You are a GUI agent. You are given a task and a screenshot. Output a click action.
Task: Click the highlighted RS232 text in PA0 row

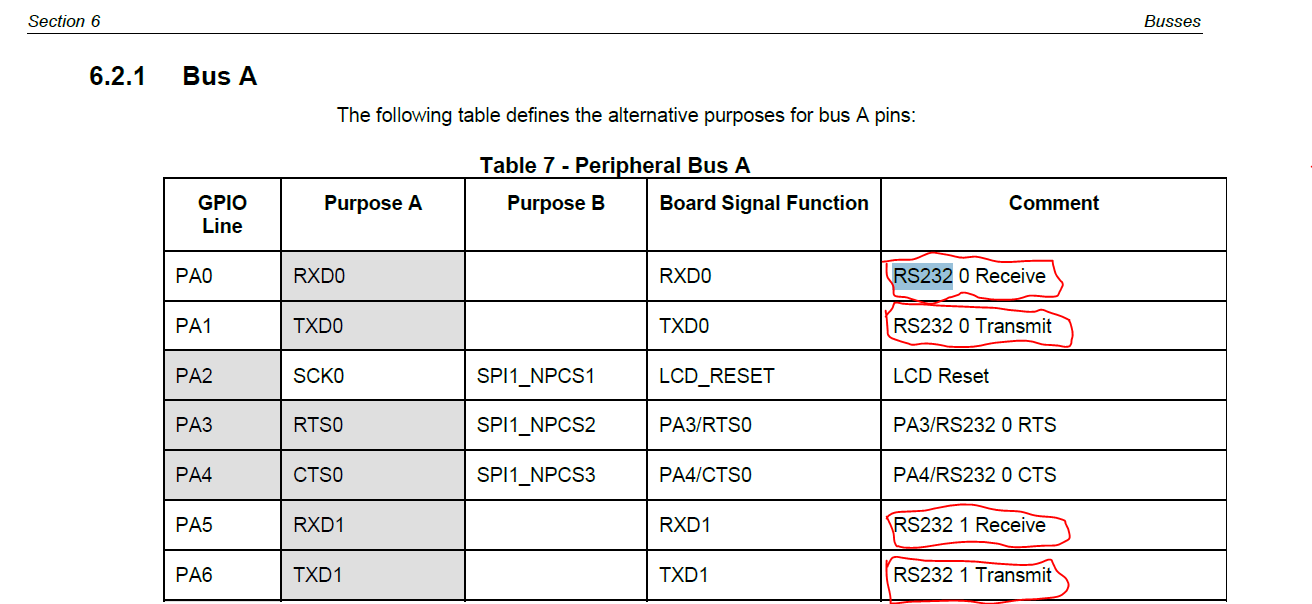click(922, 276)
